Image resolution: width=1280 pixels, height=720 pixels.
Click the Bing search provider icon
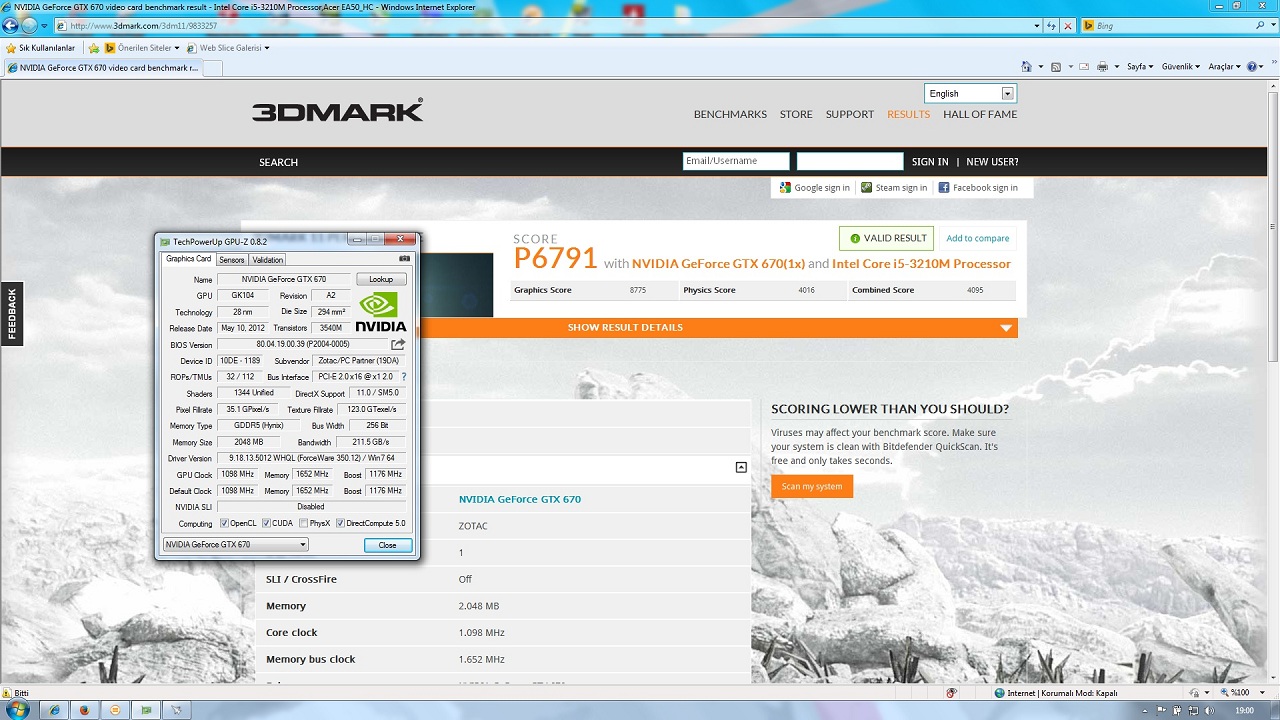(1089, 26)
